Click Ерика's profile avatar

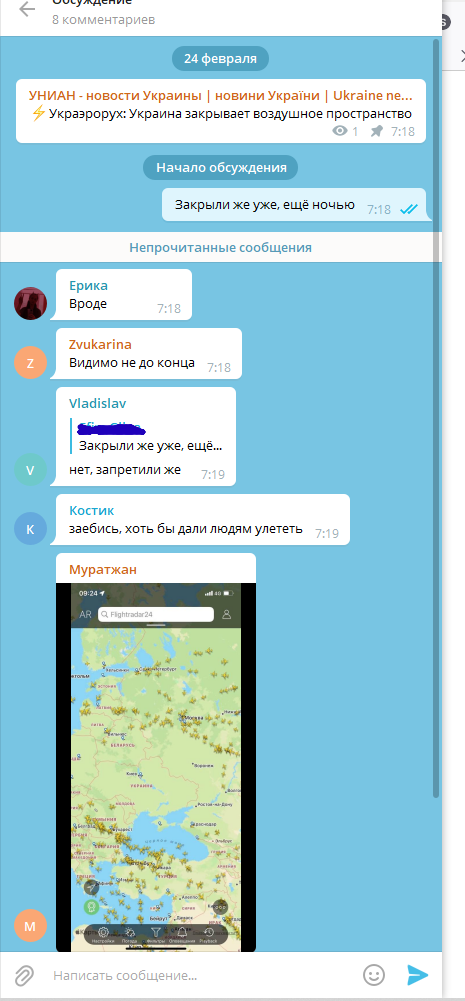pos(30,303)
